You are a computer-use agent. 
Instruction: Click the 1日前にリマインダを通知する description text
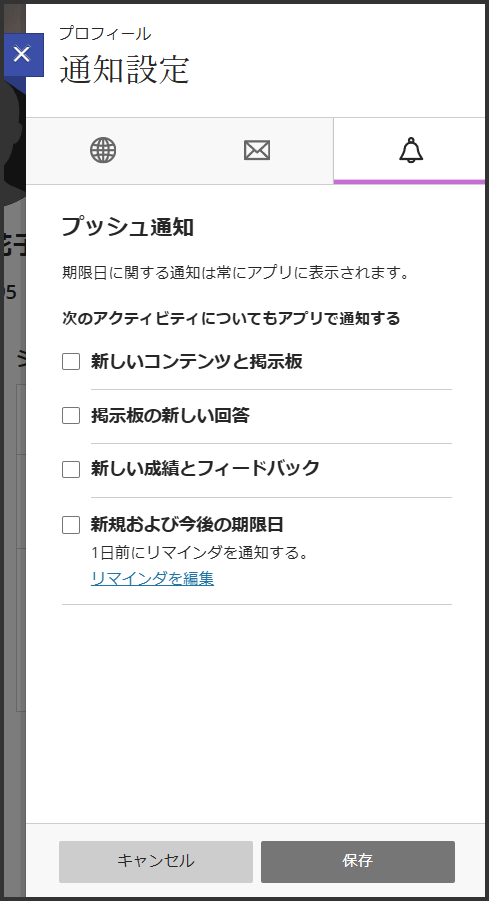click(201, 553)
